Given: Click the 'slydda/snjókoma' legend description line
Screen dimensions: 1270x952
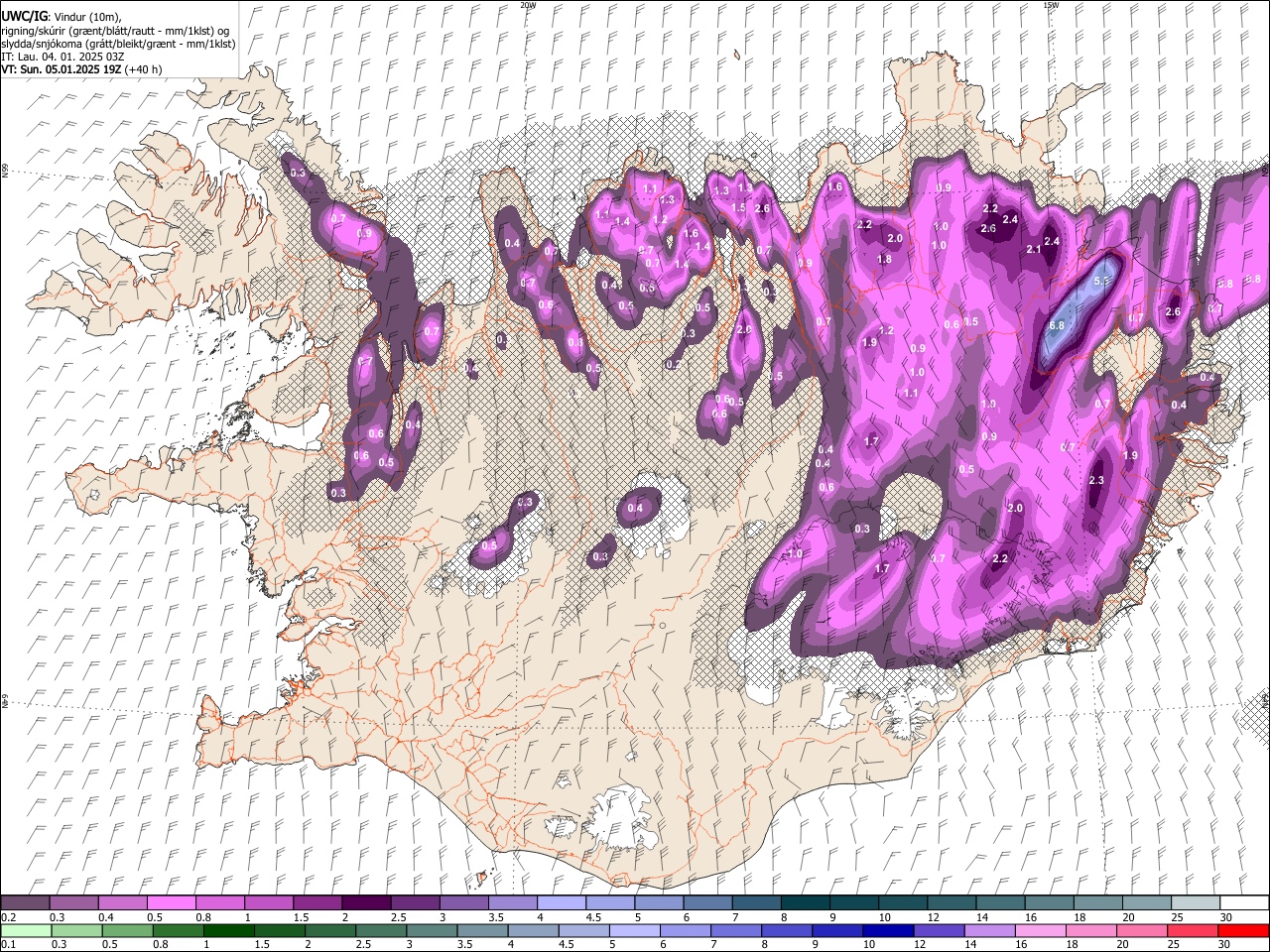Looking at the screenshot, I should pos(118,44).
